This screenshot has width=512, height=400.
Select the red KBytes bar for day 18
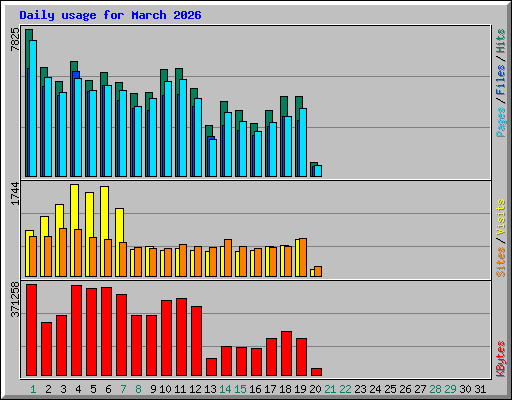pyautogui.click(x=286, y=353)
